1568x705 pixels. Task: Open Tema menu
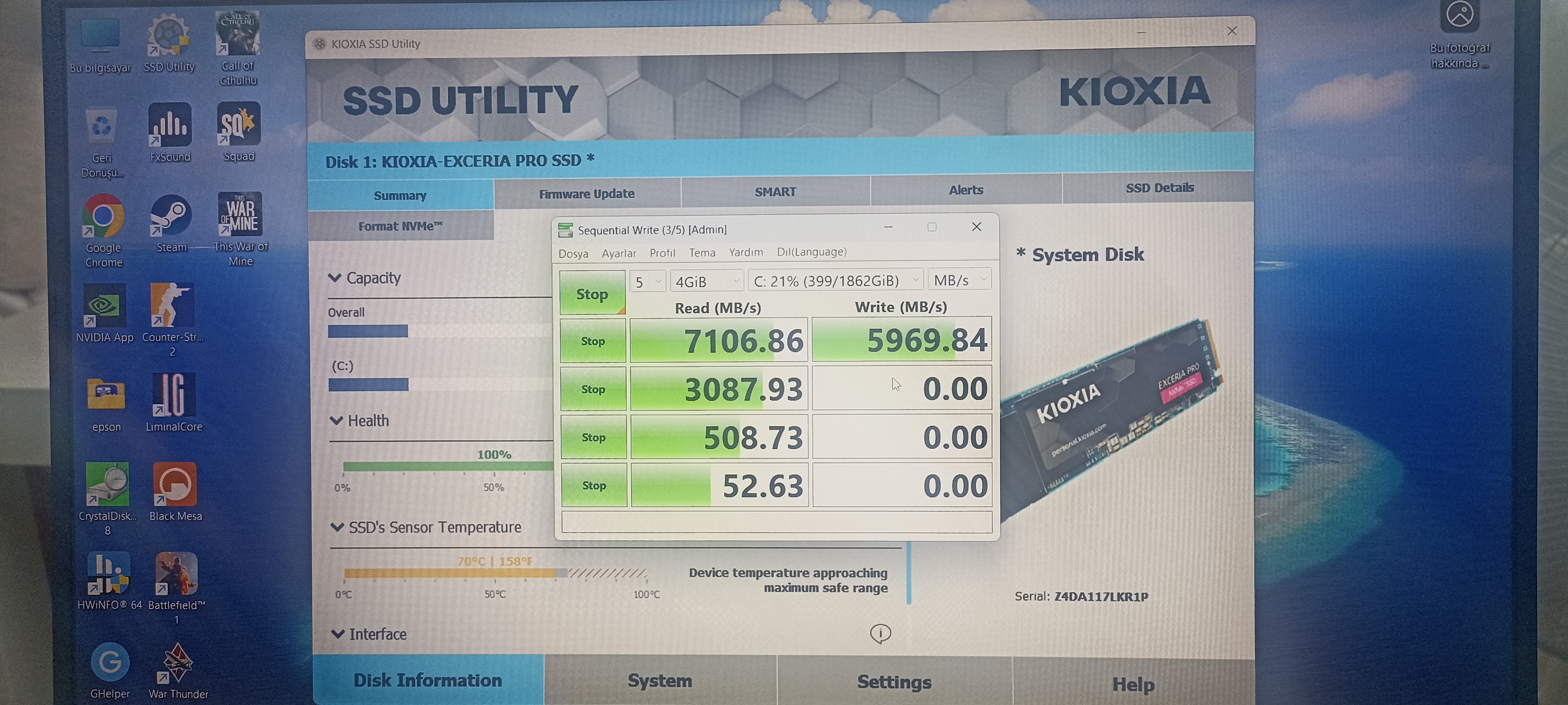coord(702,253)
